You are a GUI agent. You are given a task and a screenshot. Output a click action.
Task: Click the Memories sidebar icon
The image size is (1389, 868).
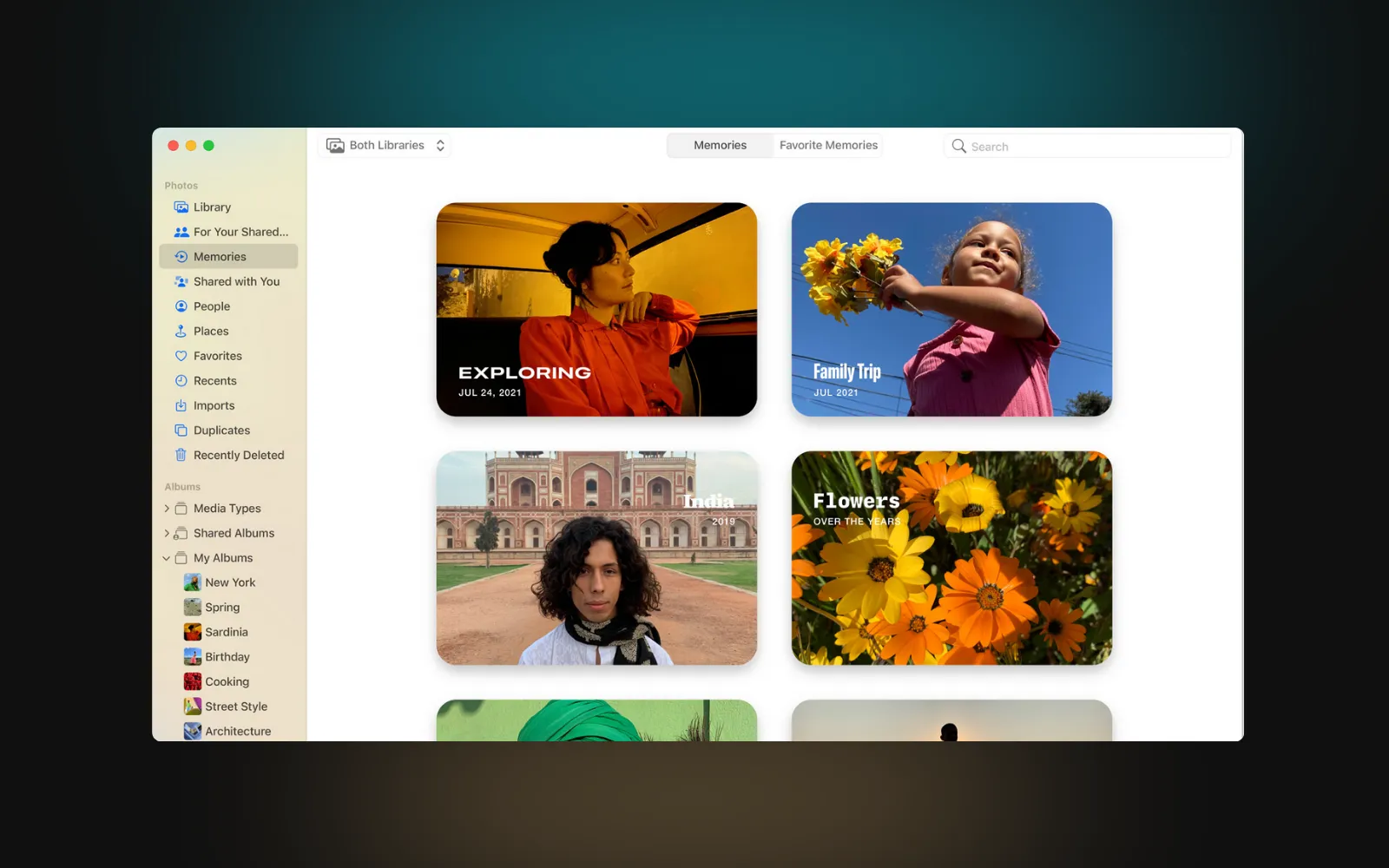[181, 257]
